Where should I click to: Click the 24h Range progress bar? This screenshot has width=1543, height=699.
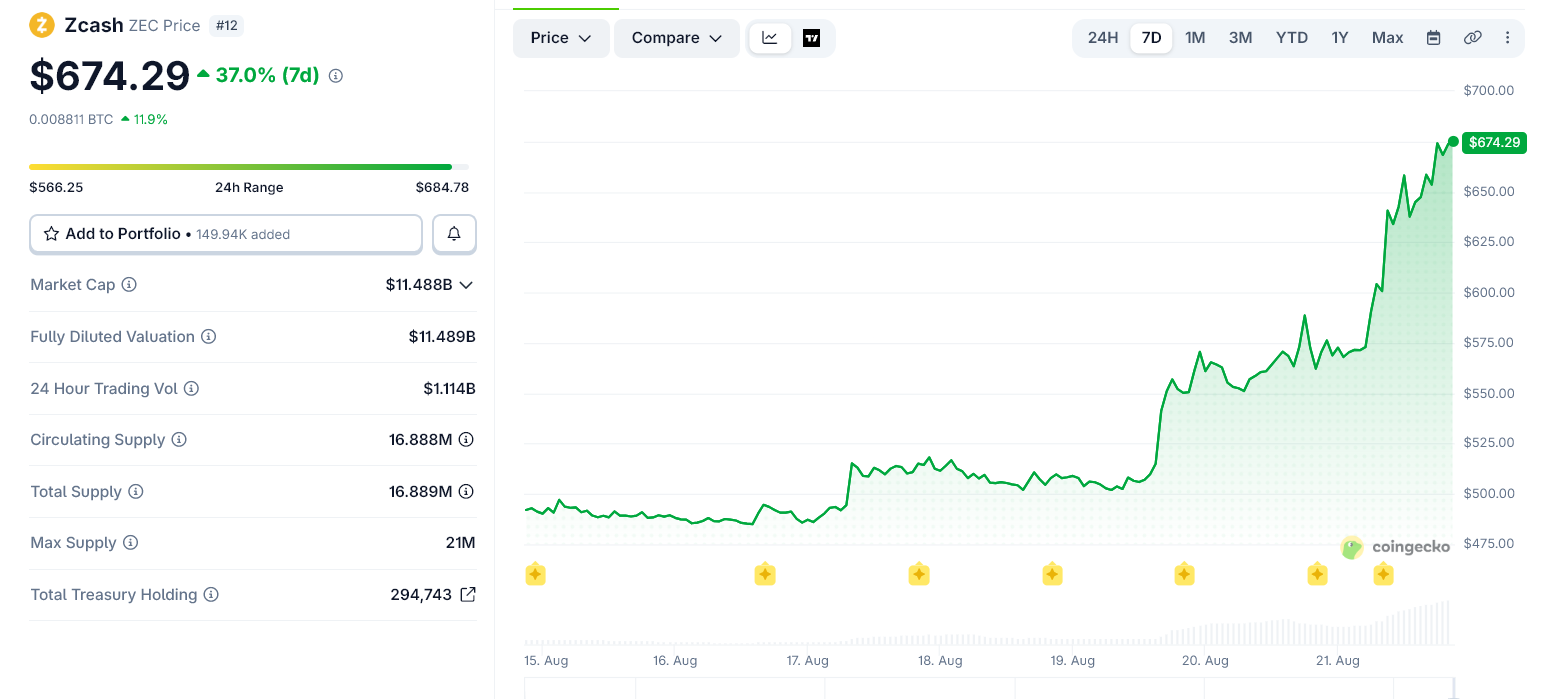point(249,167)
